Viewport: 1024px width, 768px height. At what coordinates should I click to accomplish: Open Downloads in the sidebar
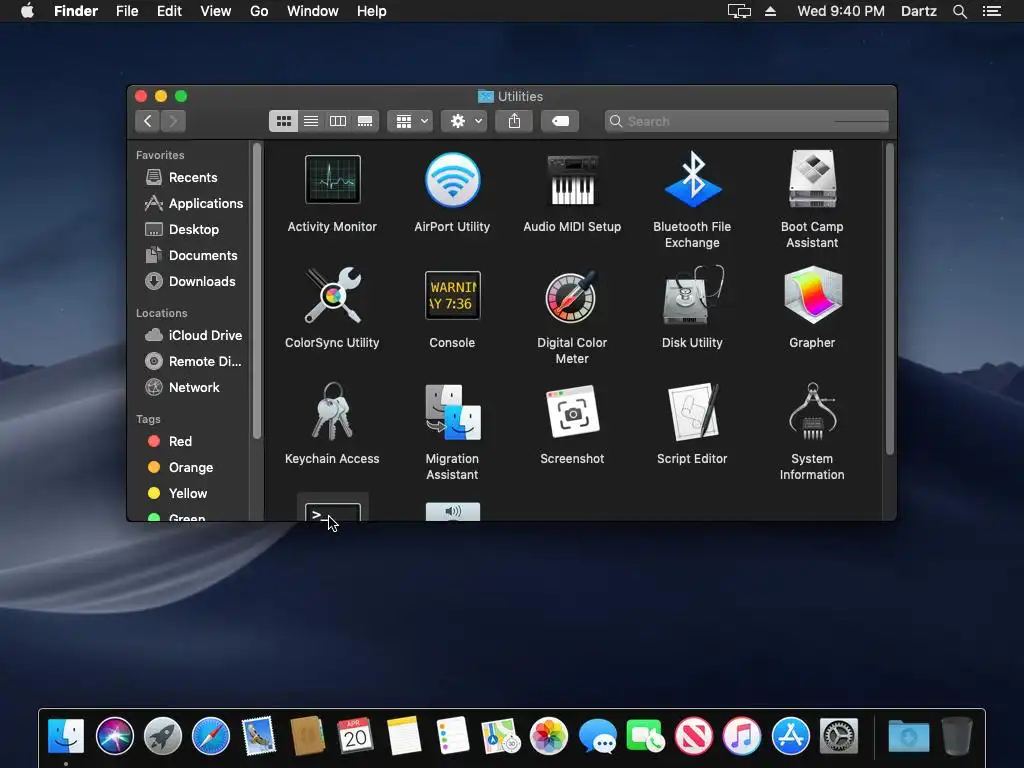[189, 281]
